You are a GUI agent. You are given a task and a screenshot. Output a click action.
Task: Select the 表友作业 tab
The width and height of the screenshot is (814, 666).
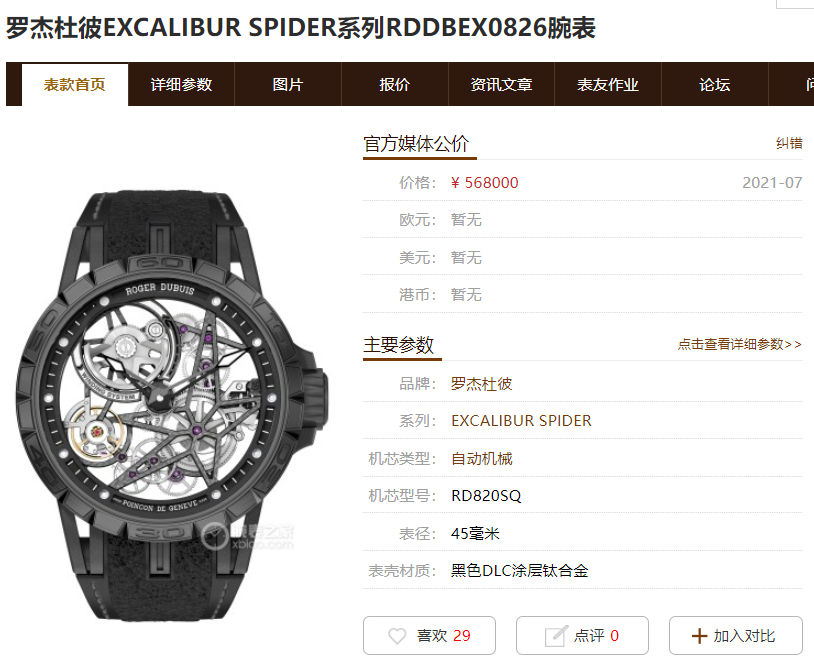pos(608,85)
